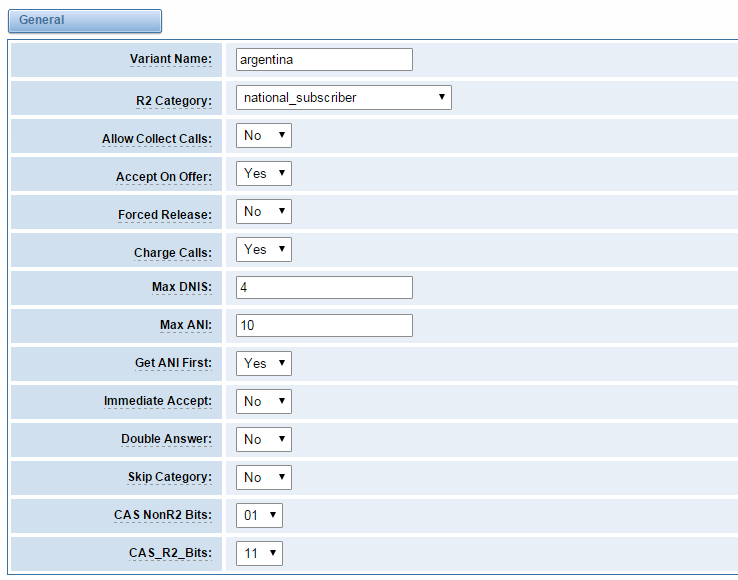
Task: Open the General section tab
Action: click(85, 21)
